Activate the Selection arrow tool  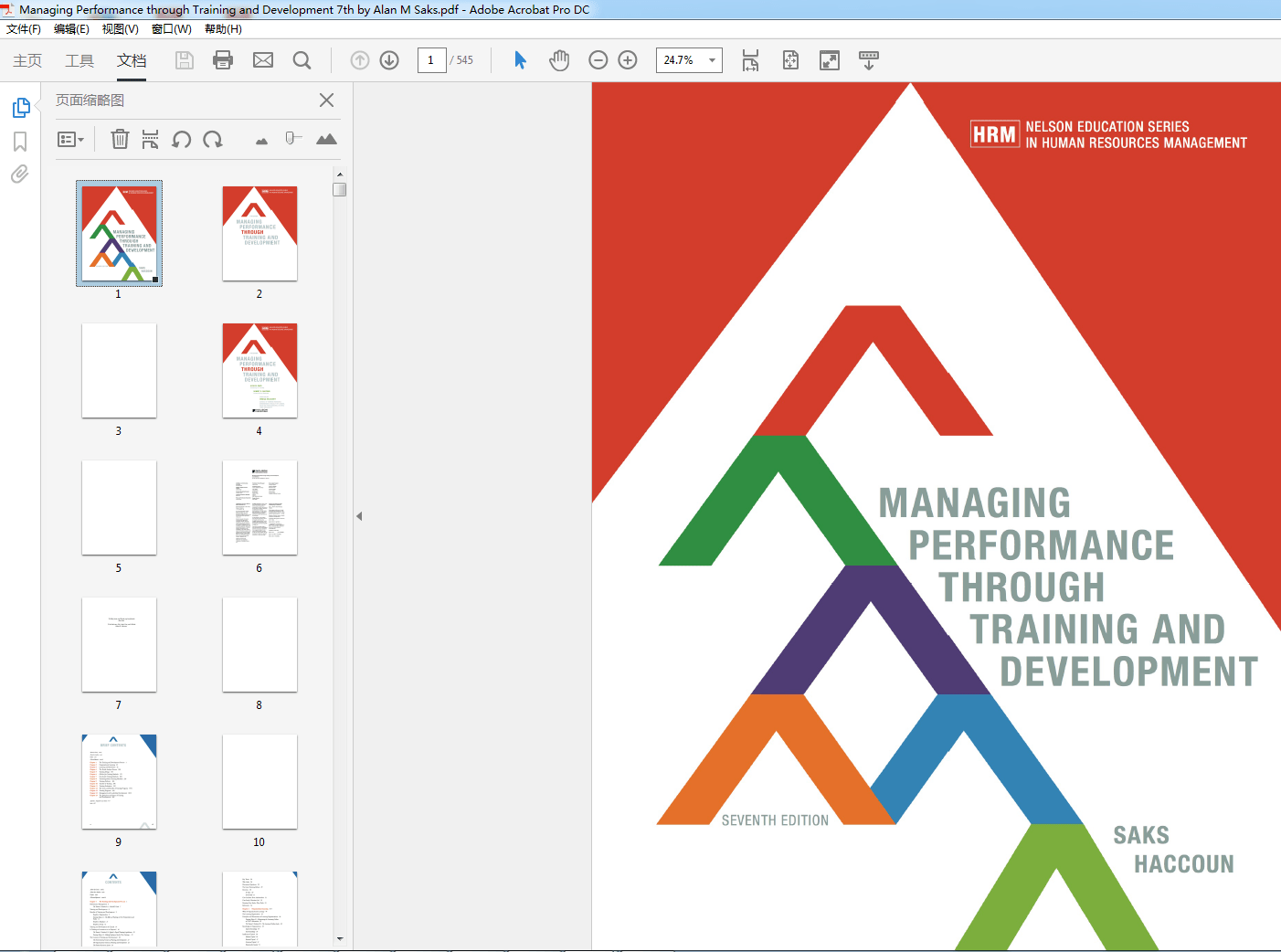coord(519,60)
